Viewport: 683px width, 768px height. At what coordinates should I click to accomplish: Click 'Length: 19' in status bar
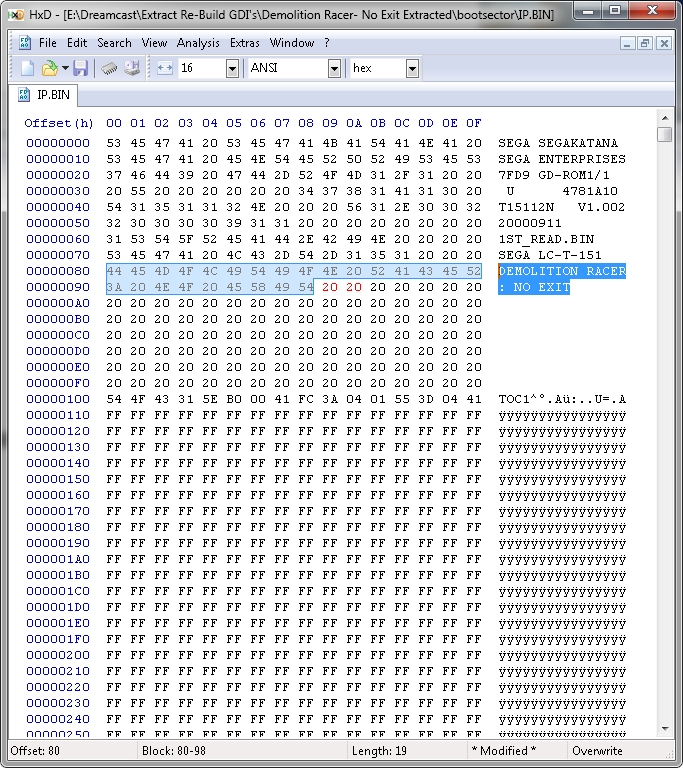pos(379,751)
